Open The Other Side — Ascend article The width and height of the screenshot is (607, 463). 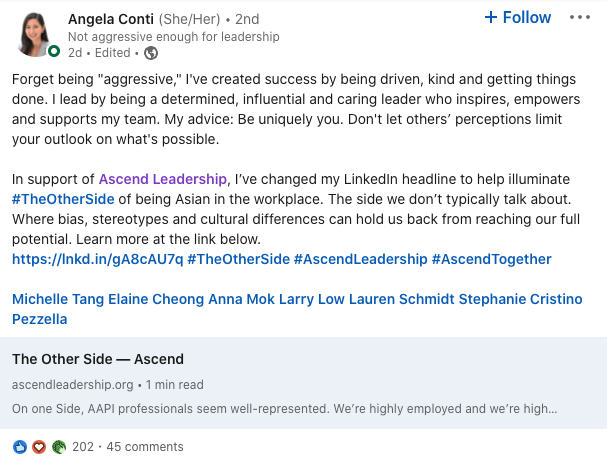[x=98, y=359]
